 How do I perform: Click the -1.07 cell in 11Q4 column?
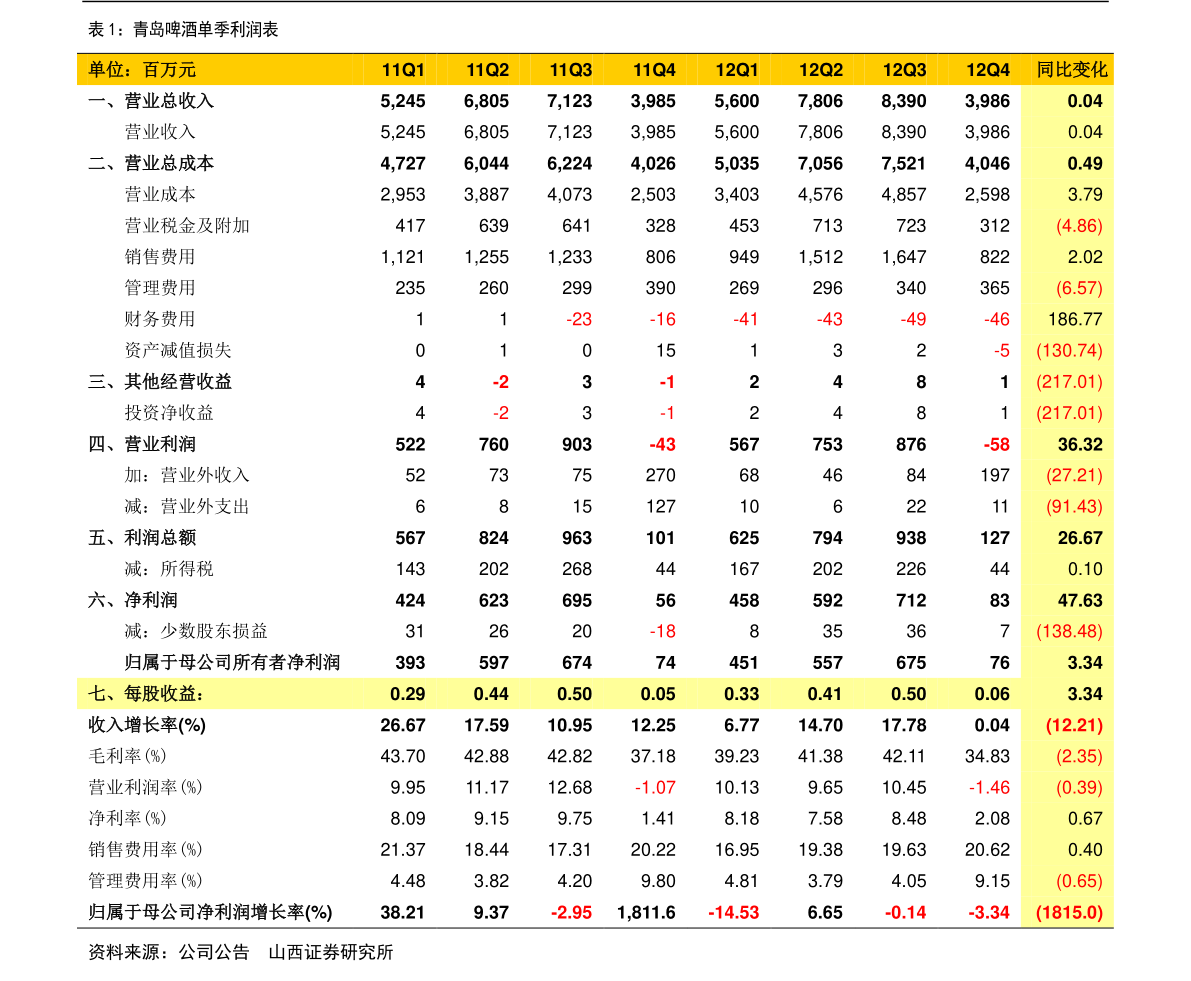click(655, 788)
